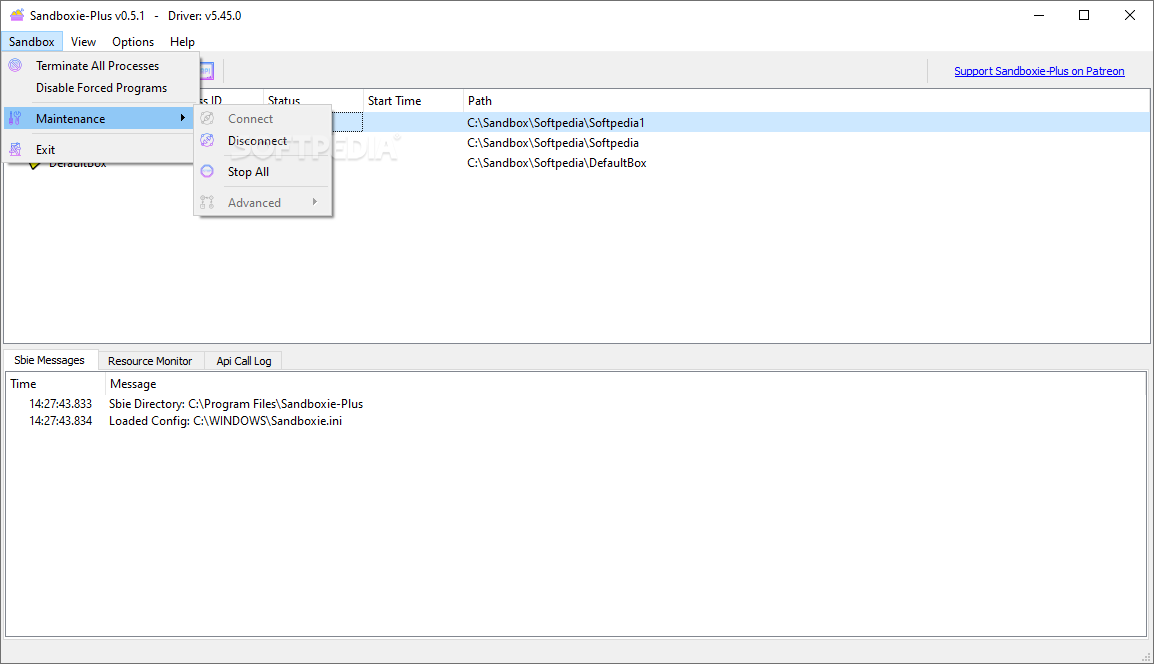Screen dimensions: 1154x664
Task: Choose Terminate All Processes
Action: pyautogui.click(x=97, y=66)
